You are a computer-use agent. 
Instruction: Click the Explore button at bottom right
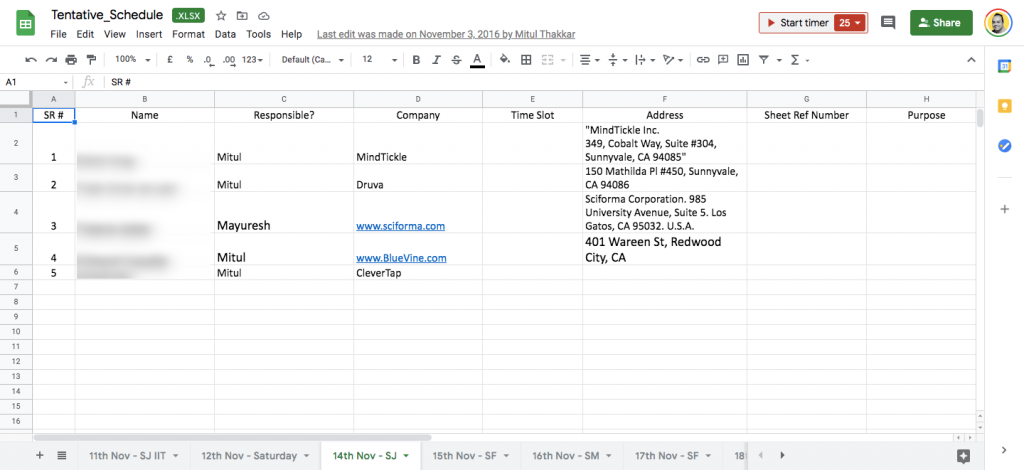(x=963, y=456)
